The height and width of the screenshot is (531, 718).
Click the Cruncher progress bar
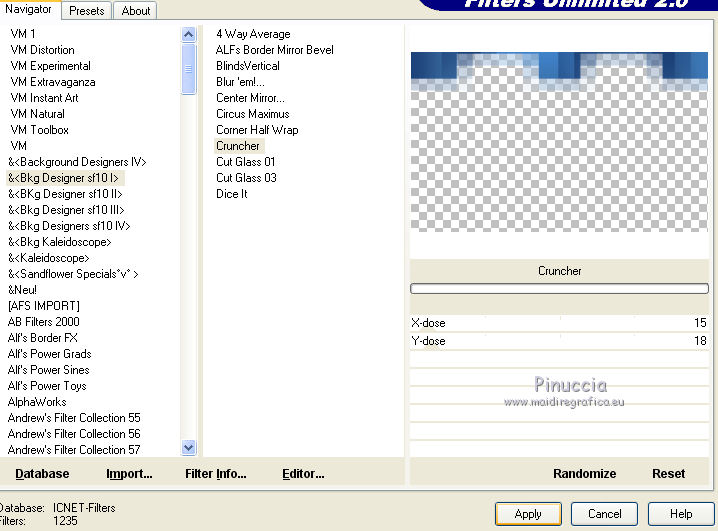point(559,288)
